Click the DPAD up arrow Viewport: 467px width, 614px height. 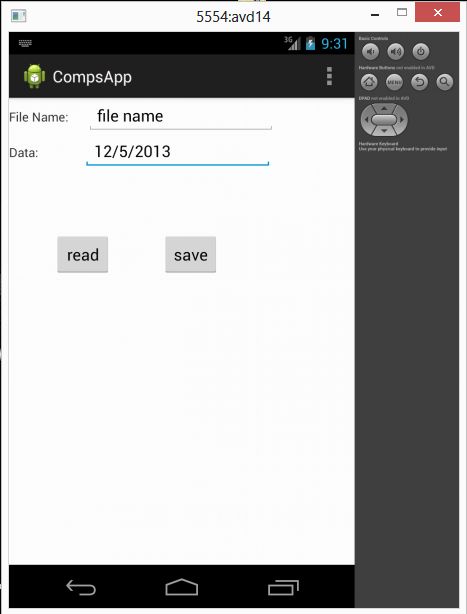384,108
